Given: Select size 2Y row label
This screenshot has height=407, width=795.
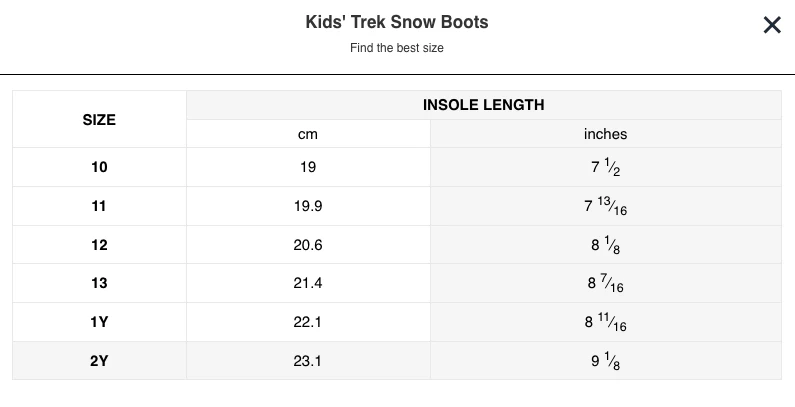Looking at the screenshot, I should 99,361.
